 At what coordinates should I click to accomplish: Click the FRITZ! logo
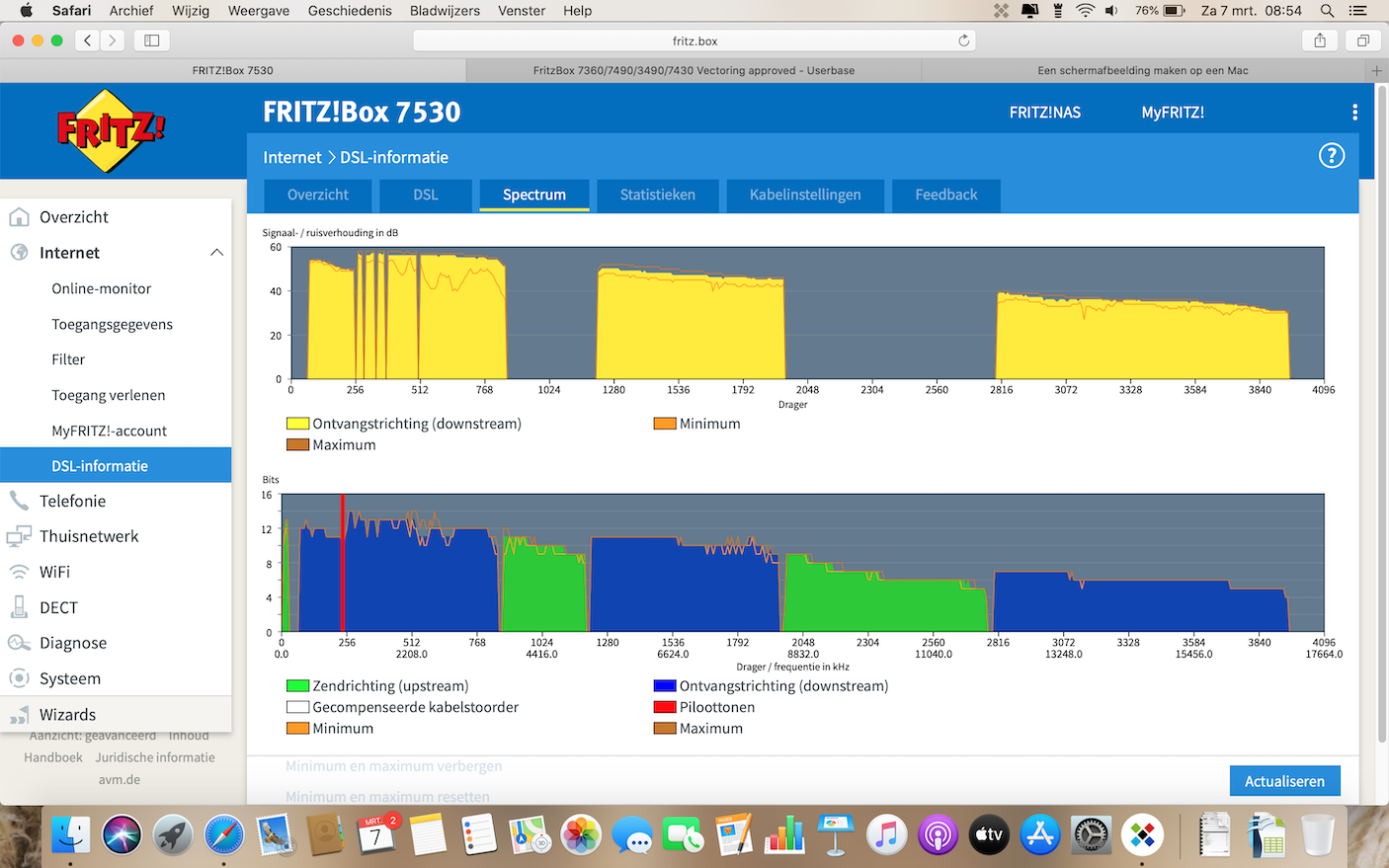(x=111, y=131)
